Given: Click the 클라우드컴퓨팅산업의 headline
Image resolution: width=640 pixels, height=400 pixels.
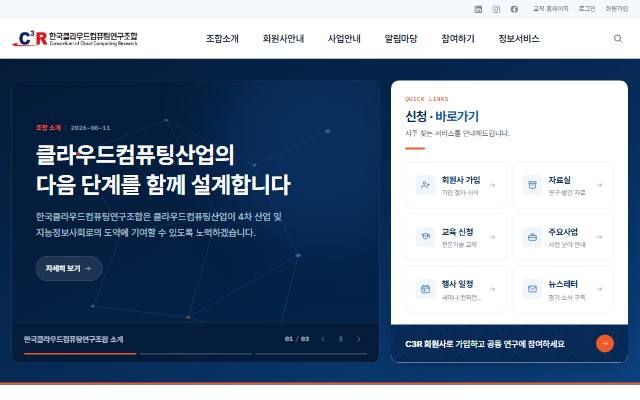Looking at the screenshot, I should click(135, 155).
